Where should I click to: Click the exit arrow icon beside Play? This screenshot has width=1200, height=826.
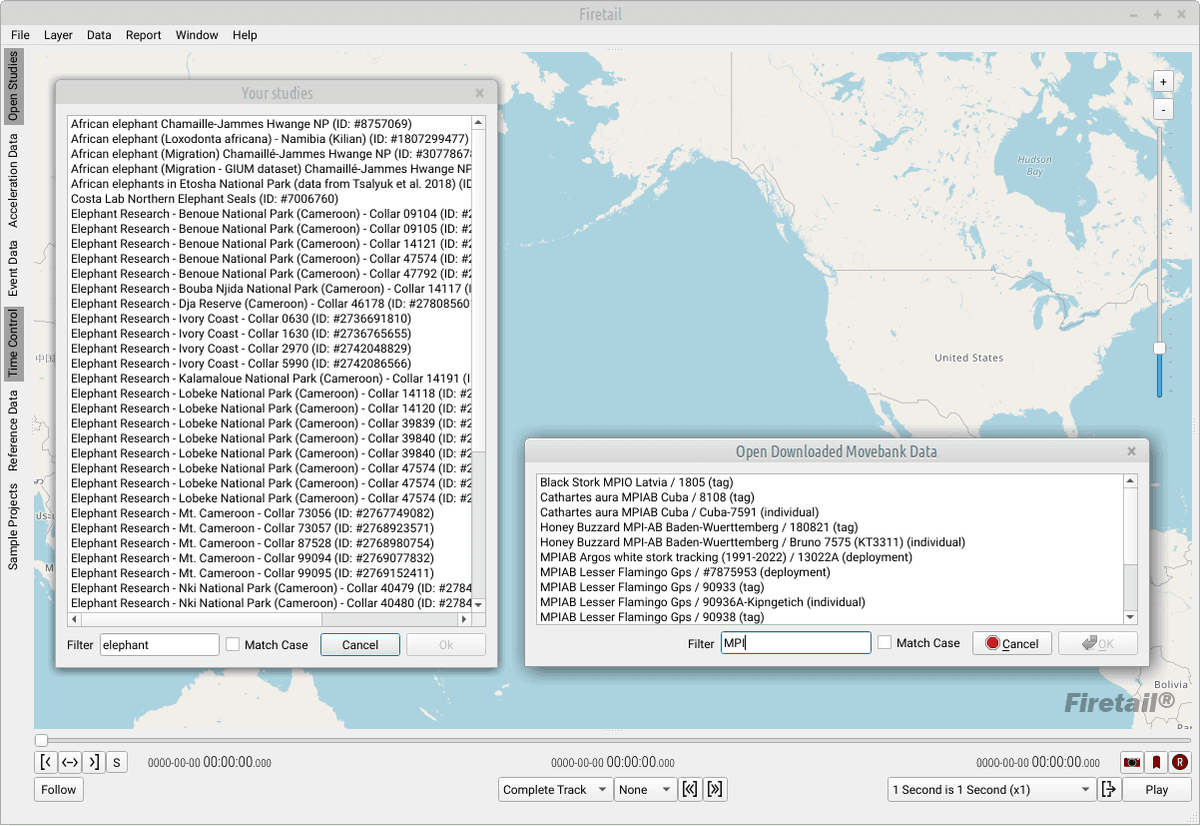(x=1108, y=789)
